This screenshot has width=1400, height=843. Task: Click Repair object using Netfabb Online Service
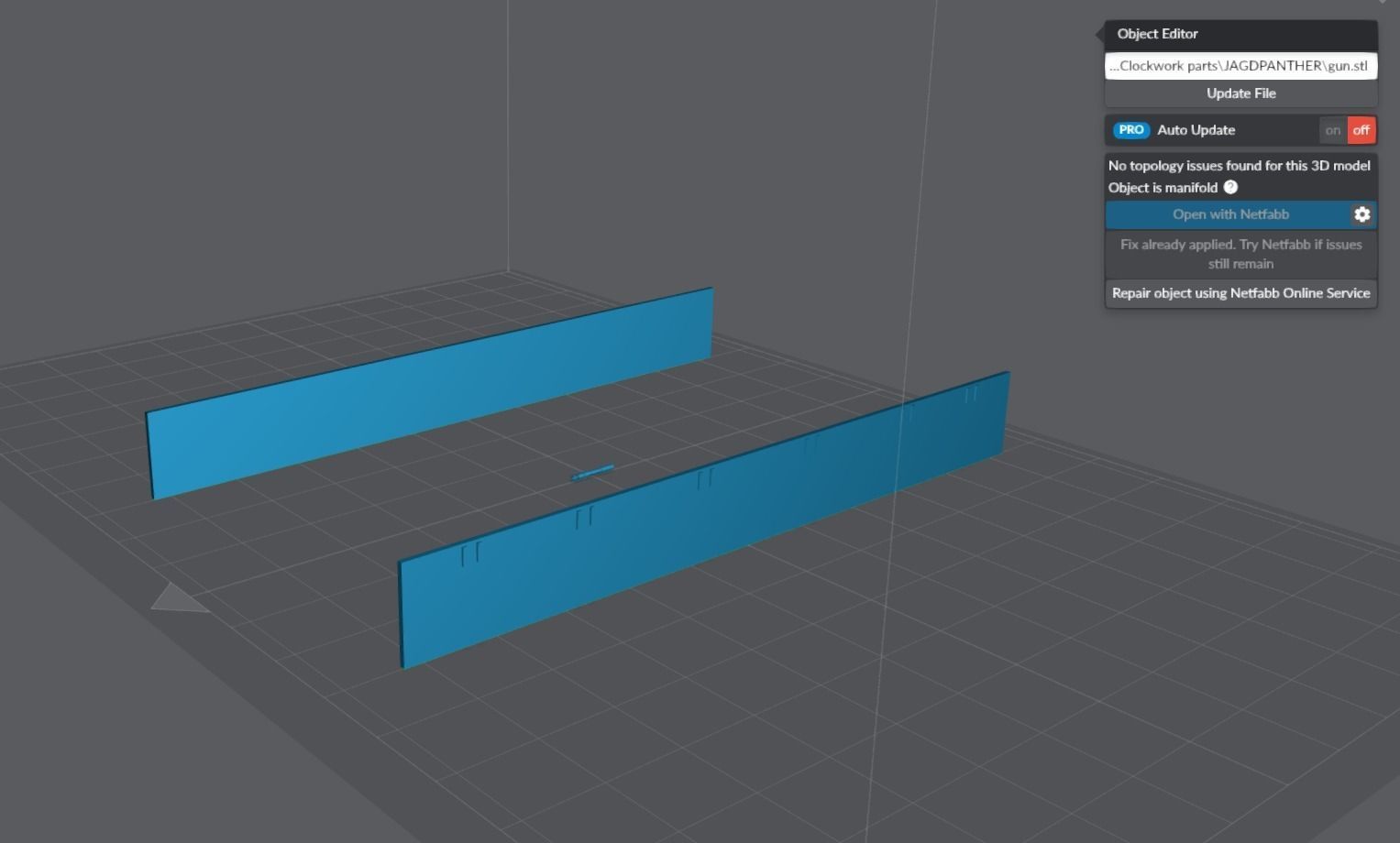point(1240,293)
